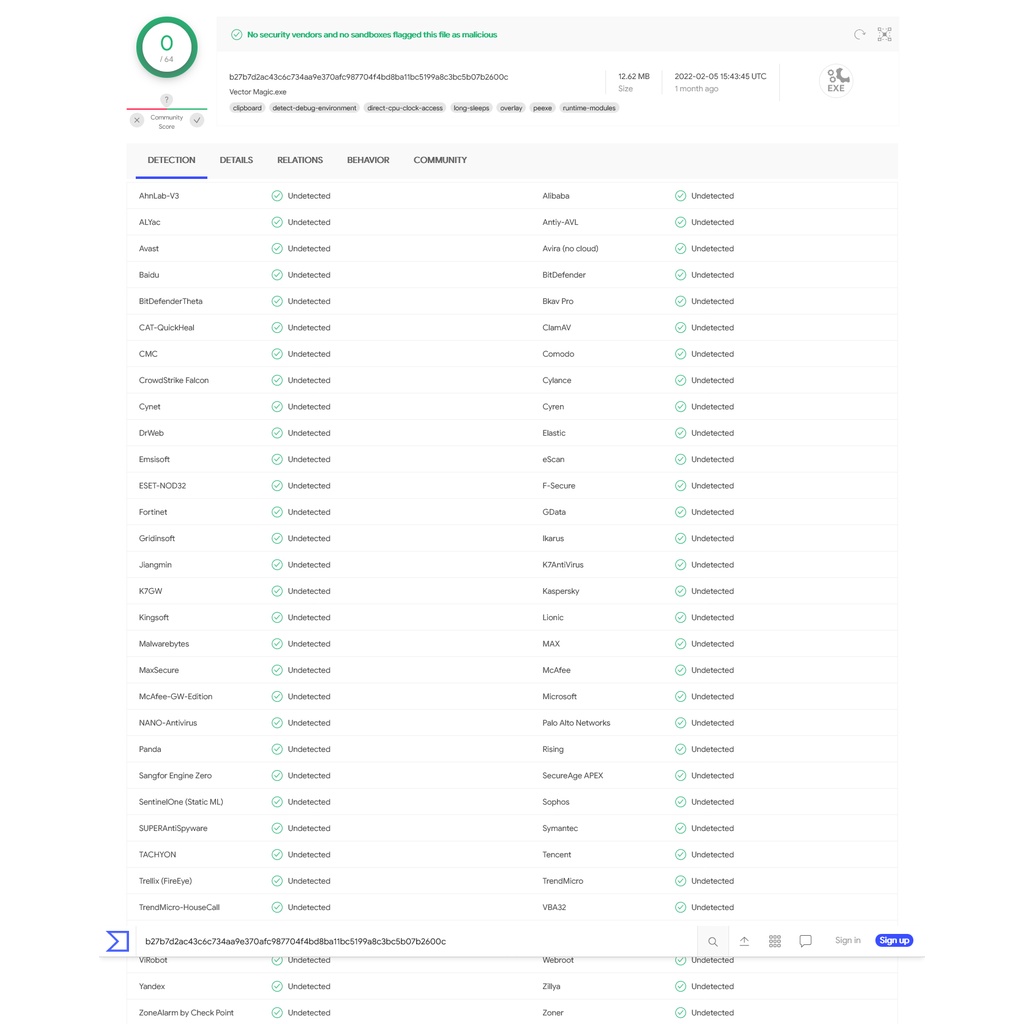Viewport: 1024px width, 1024px height.
Task: Click the hash search input field
Action: click(417, 941)
